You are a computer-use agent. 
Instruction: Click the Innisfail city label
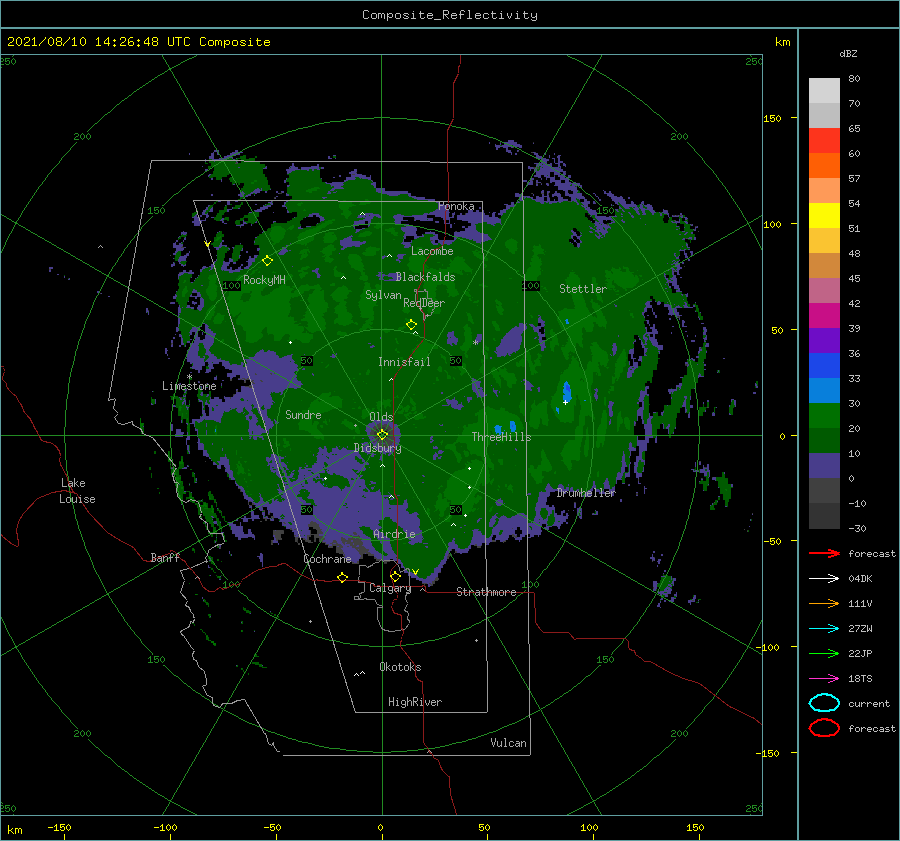pyautogui.click(x=404, y=362)
